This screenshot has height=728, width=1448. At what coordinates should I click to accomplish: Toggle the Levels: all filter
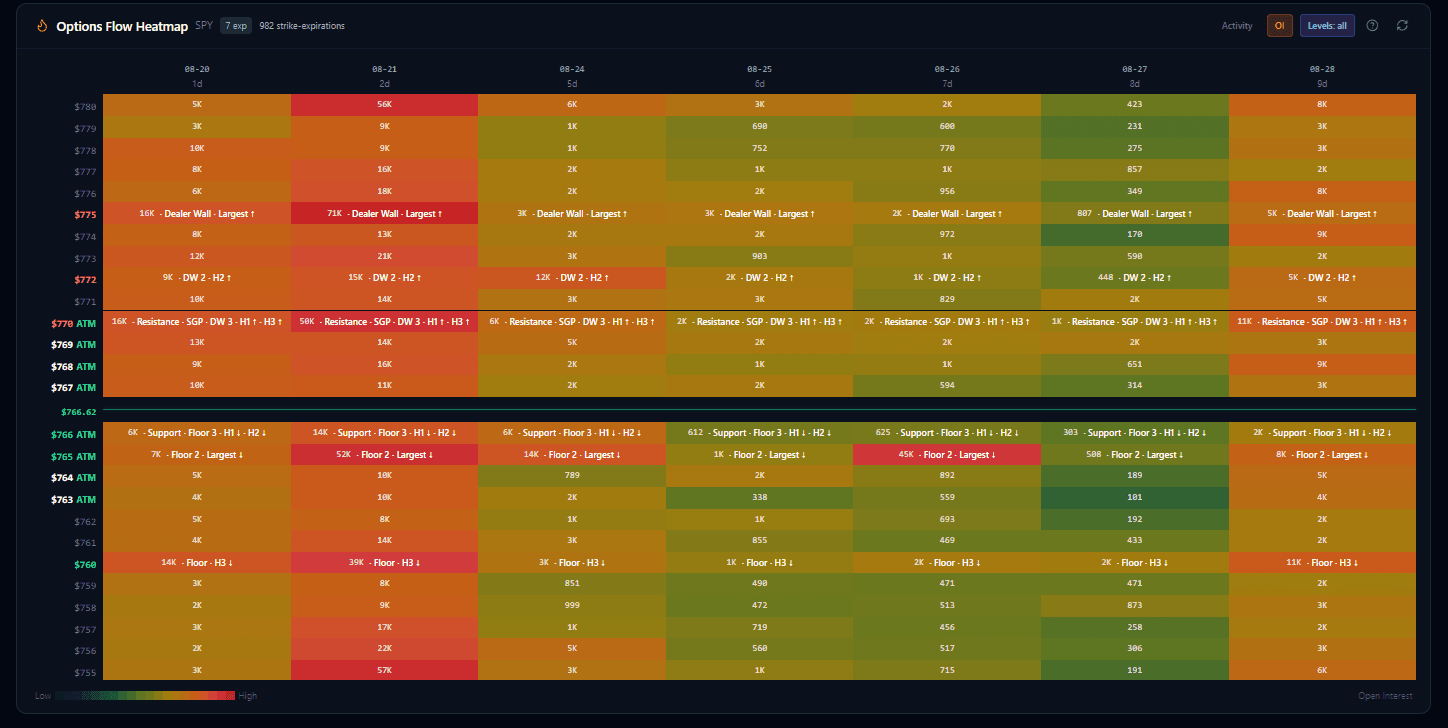tap(1327, 26)
